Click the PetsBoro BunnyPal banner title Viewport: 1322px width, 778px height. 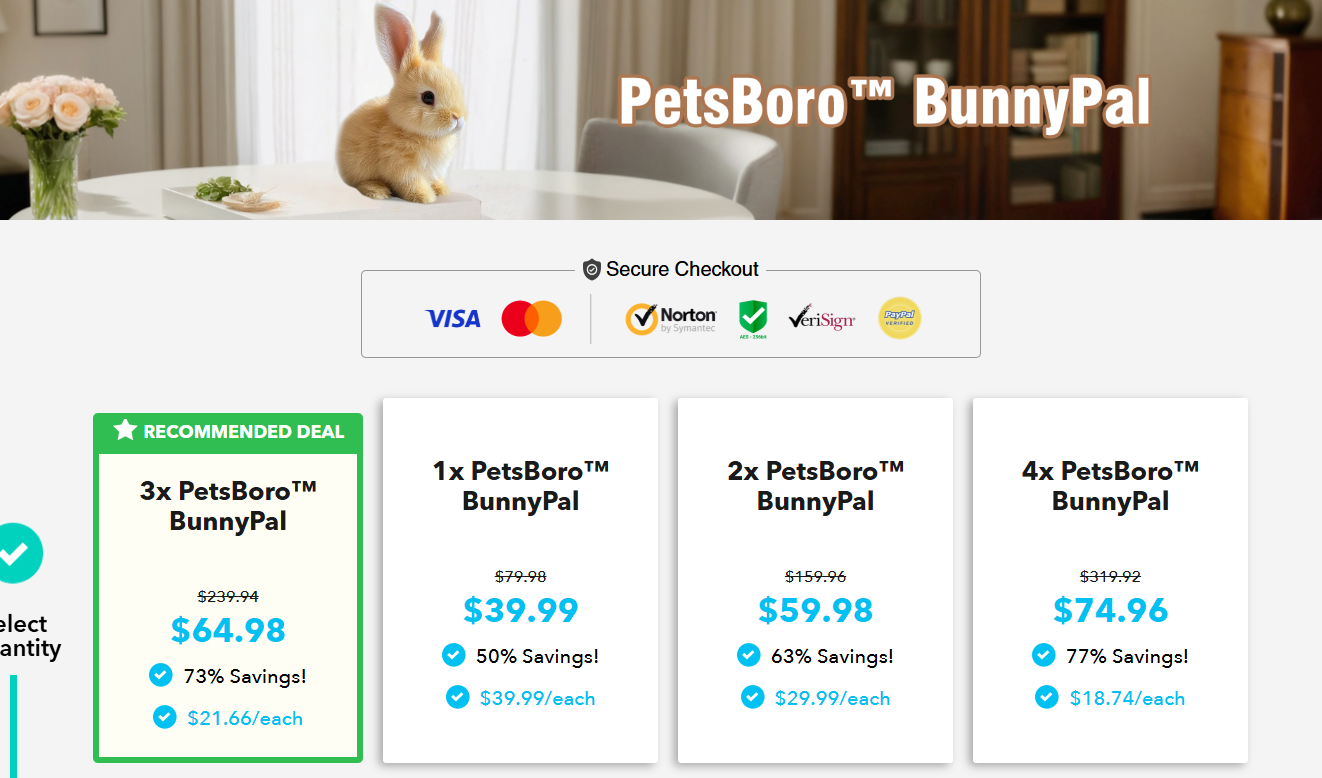tap(884, 102)
